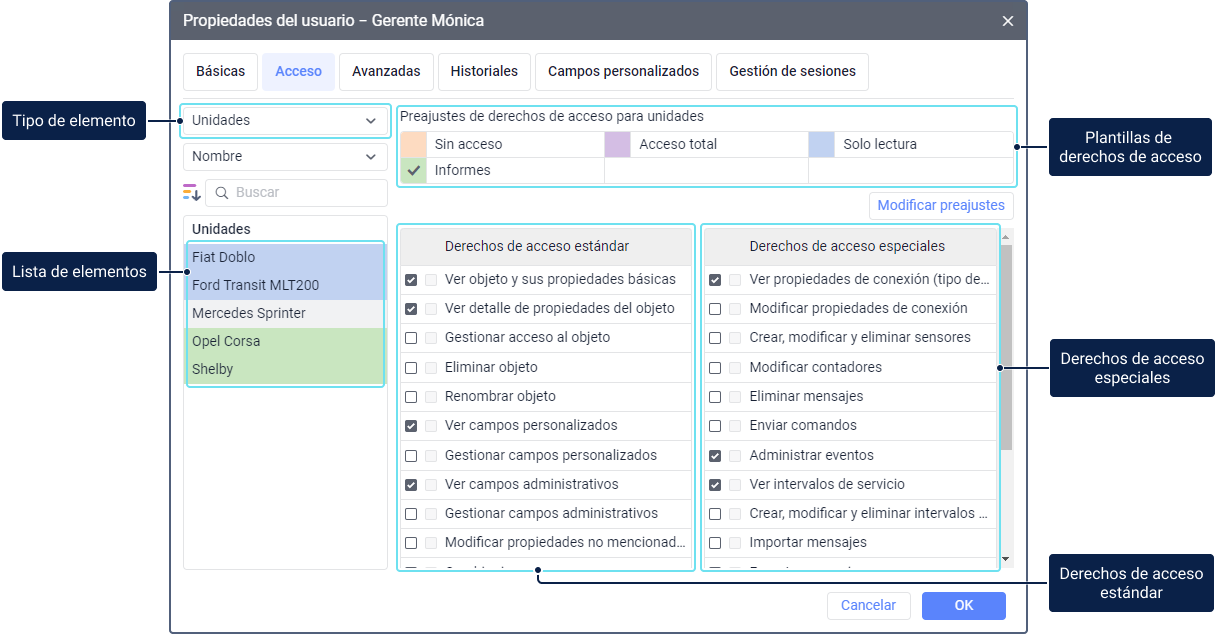Viewport: 1217px width, 634px height.
Task: Apply the Sin acceso orange preset swatch
Action: click(413, 145)
